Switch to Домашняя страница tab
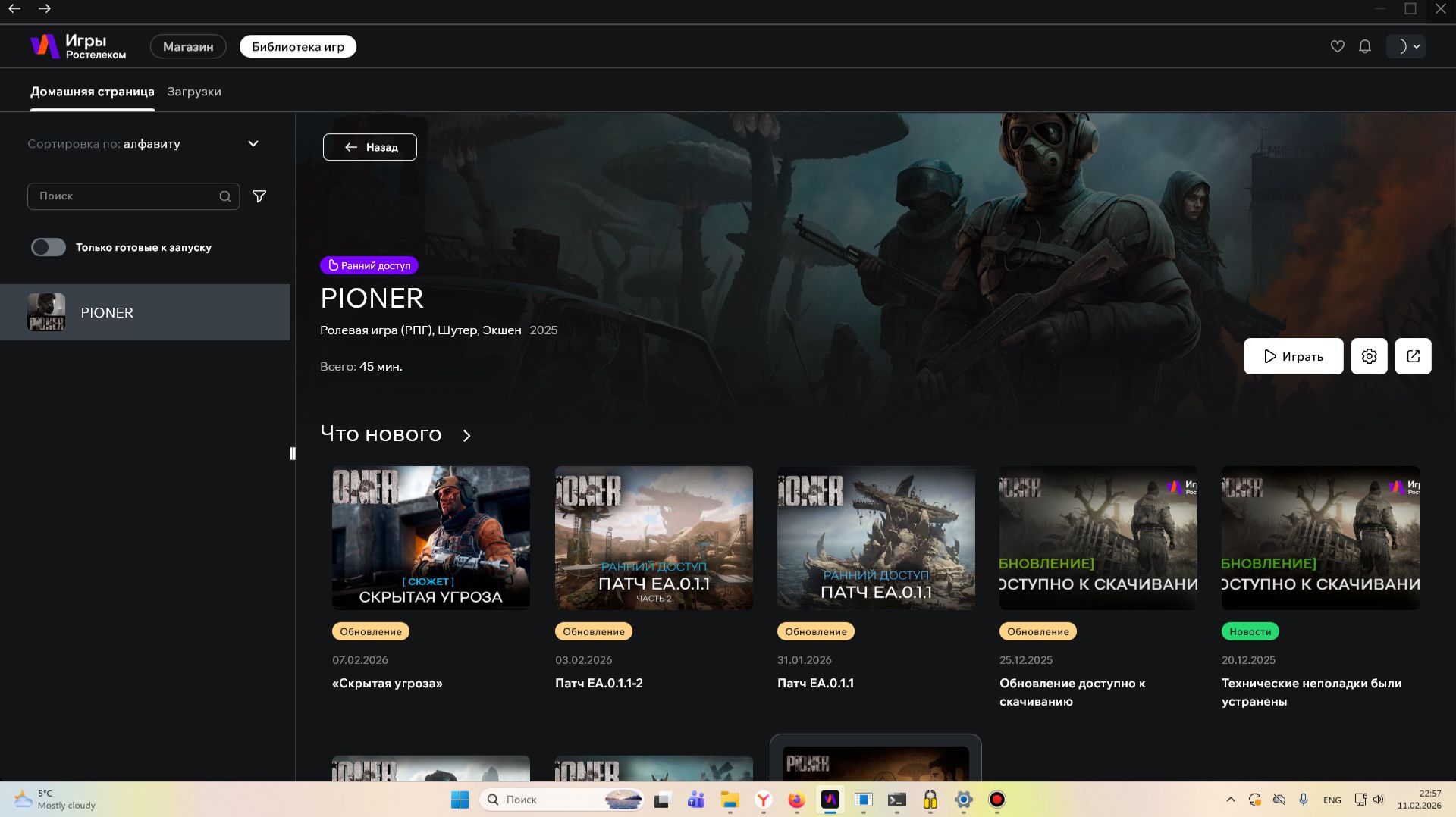 93,92
